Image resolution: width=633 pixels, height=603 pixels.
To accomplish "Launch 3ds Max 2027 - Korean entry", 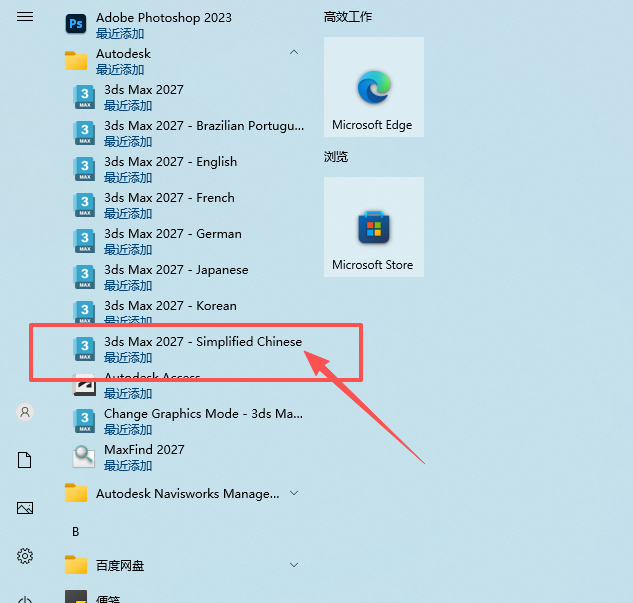I will tap(186, 313).
